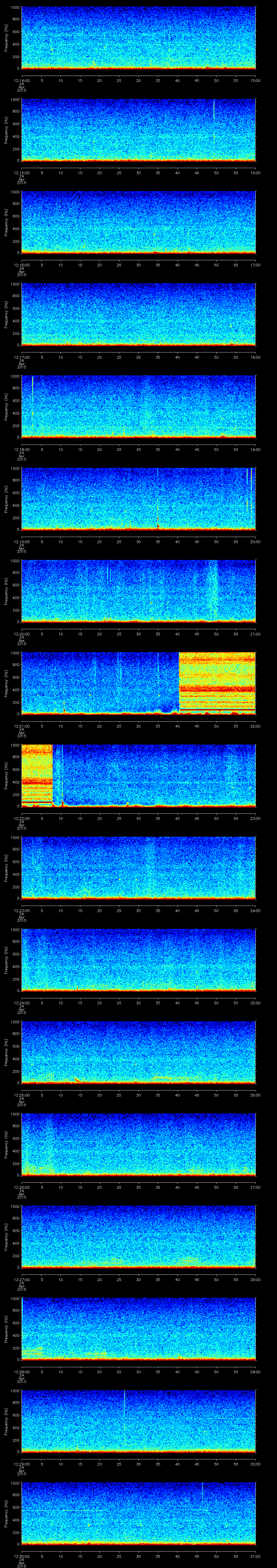Click the vertical spike in 12:29:00 panel
Viewport: 277px width, 1568px height.
coord(124,1412)
